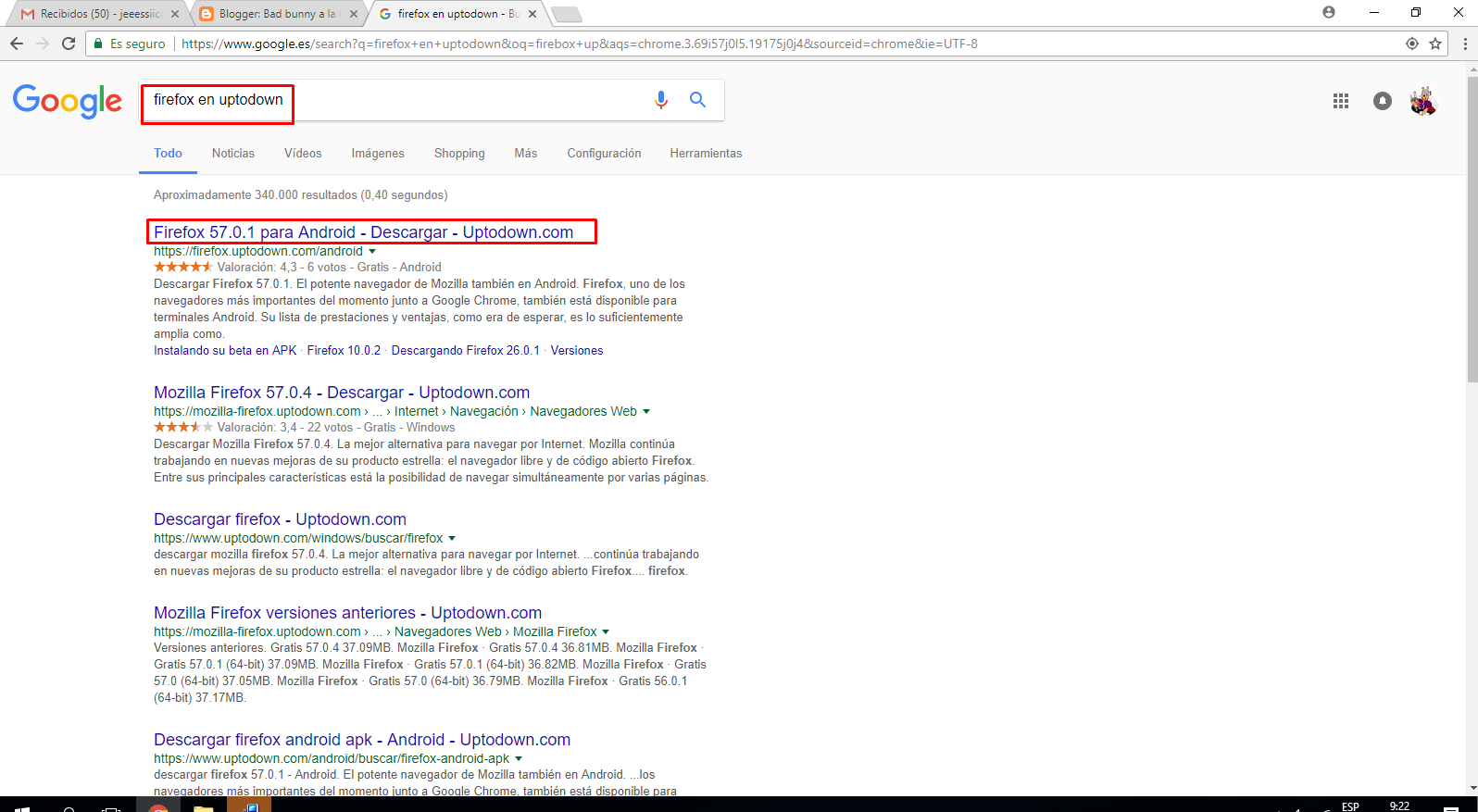Screen dimensions: 1478x812
Task: Open the Versiones sitelink
Action: pos(577,351)
